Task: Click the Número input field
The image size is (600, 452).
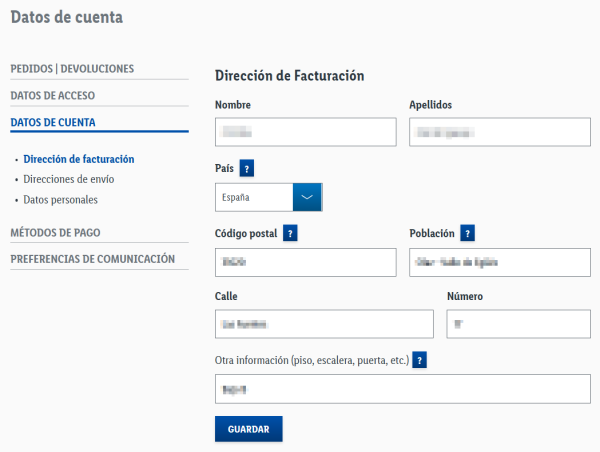Action: [x=518, y=324]
